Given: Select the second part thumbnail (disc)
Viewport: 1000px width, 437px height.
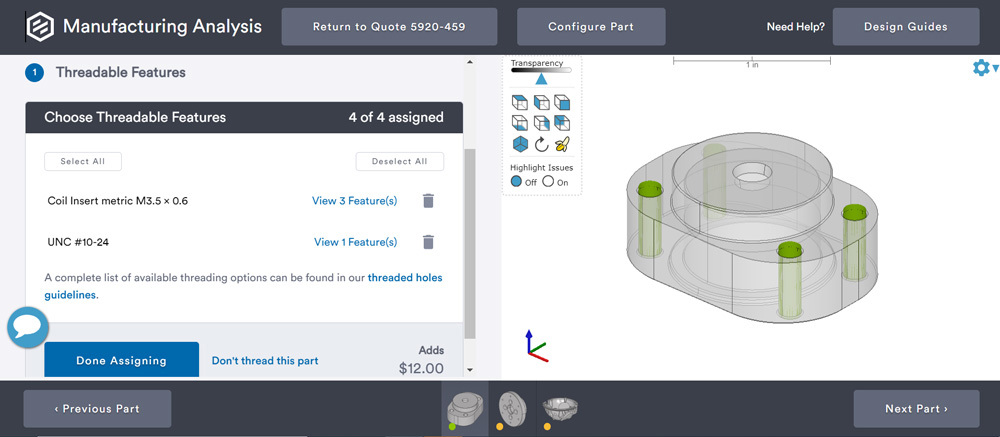Looking at the screenshot, I should coord(510,407).
